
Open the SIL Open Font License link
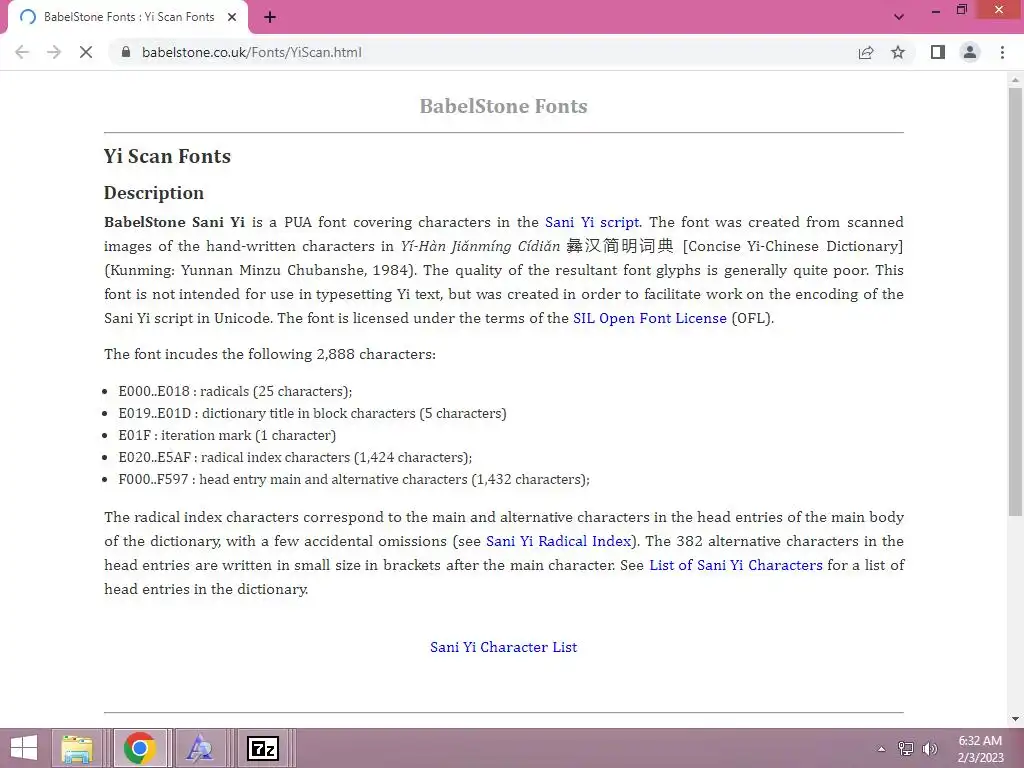point(650,318)
